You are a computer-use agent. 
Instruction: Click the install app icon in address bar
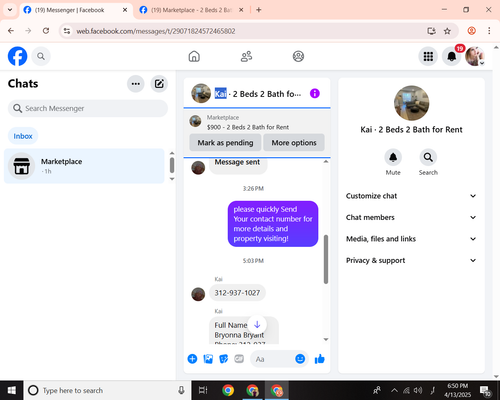pyautogui.click(x=432, y=31)
